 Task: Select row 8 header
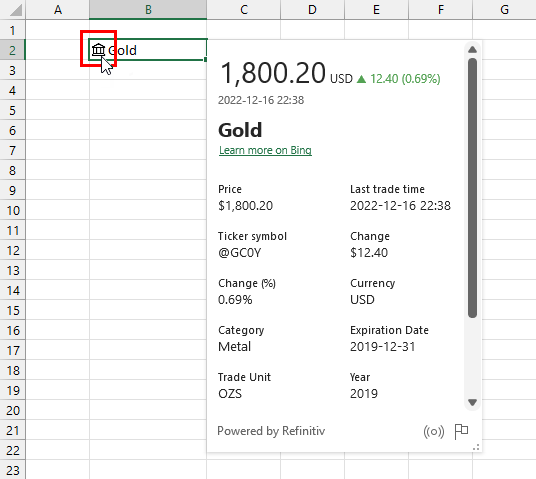click(13, 170)
